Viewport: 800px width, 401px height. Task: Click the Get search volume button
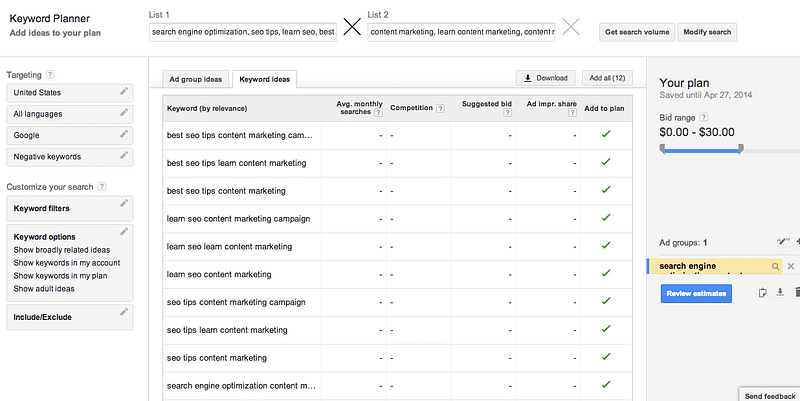tap(636, 32)
